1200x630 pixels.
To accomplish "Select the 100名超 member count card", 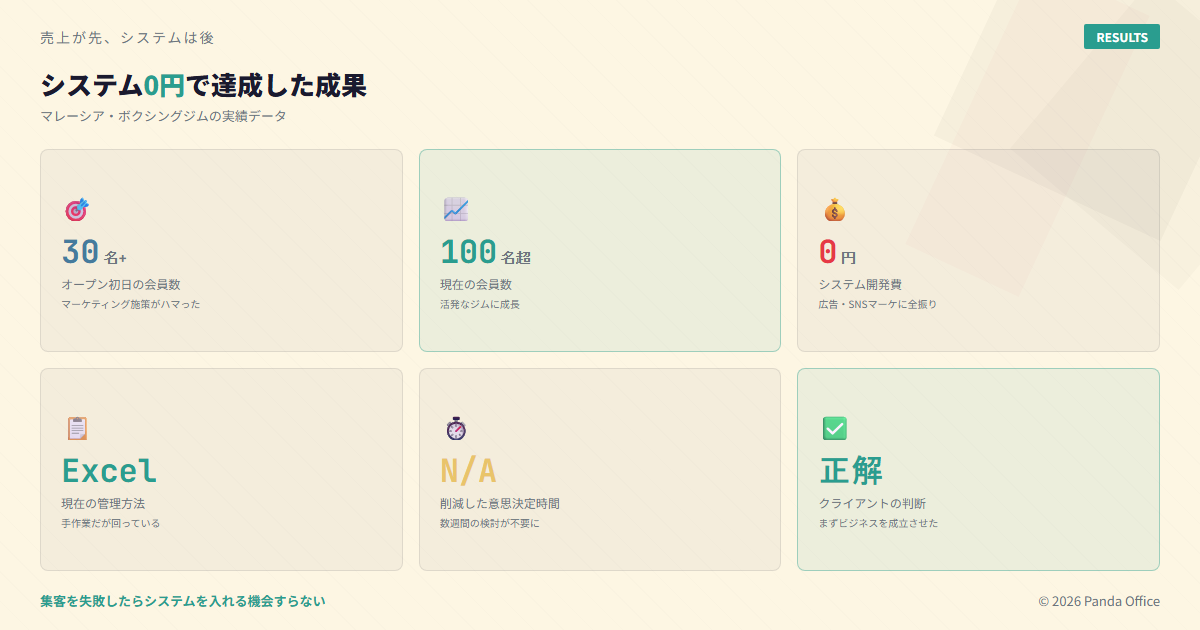I will [599, 250].
